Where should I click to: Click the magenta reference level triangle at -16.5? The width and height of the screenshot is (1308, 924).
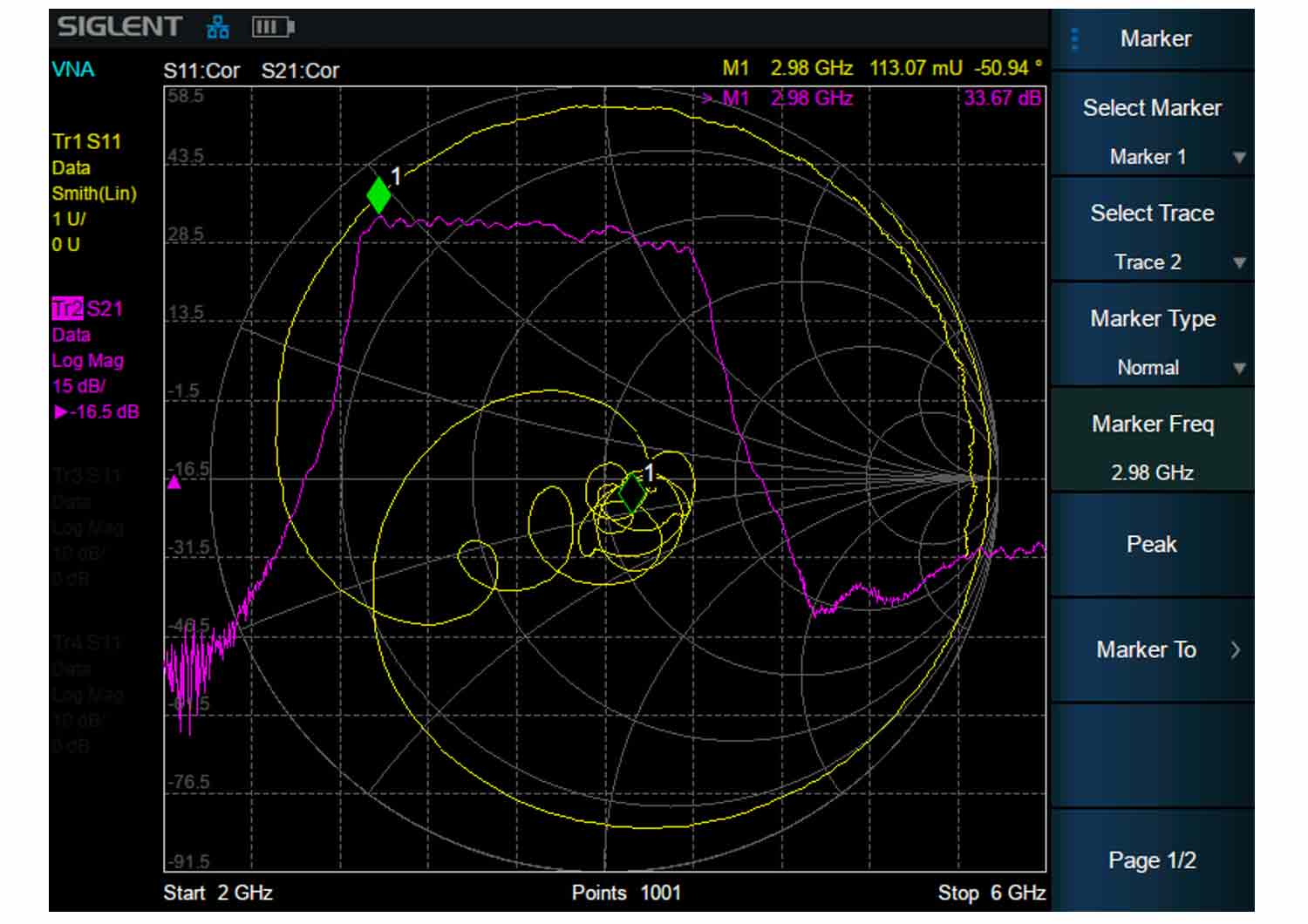[x=174, y=481]
